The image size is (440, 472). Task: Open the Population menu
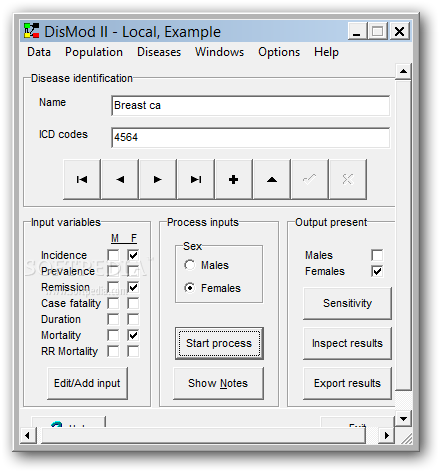pos(94,52)
